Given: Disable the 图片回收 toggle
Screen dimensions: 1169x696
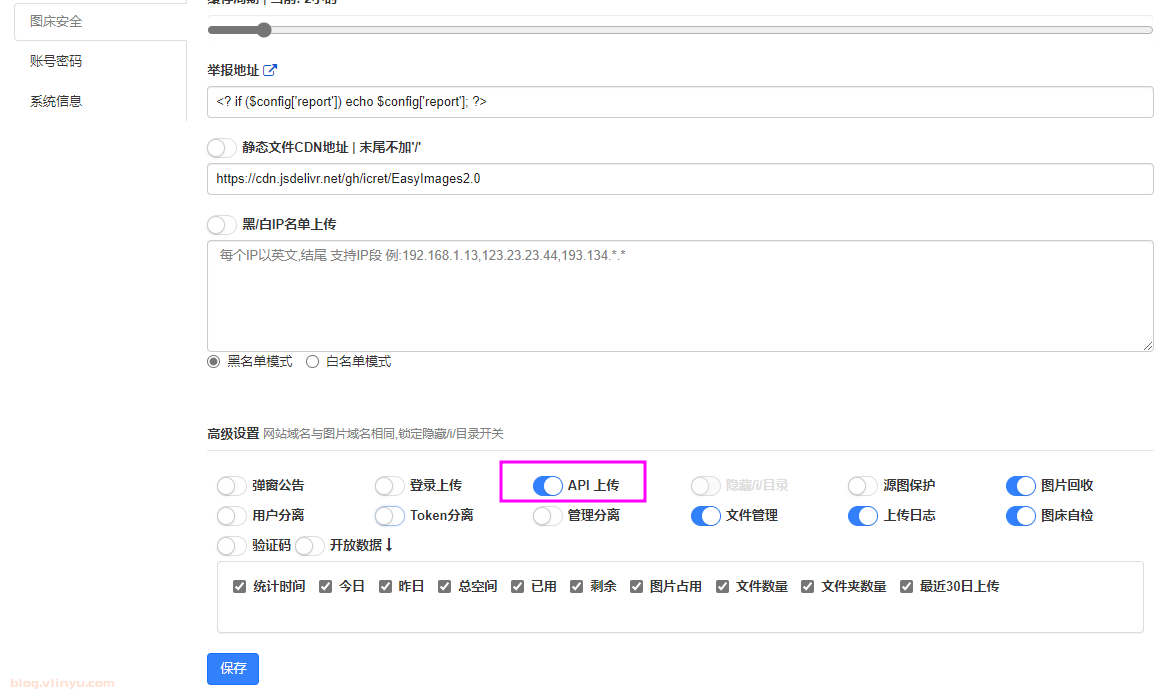Looking at the screenshot, I should [1020, 486].
